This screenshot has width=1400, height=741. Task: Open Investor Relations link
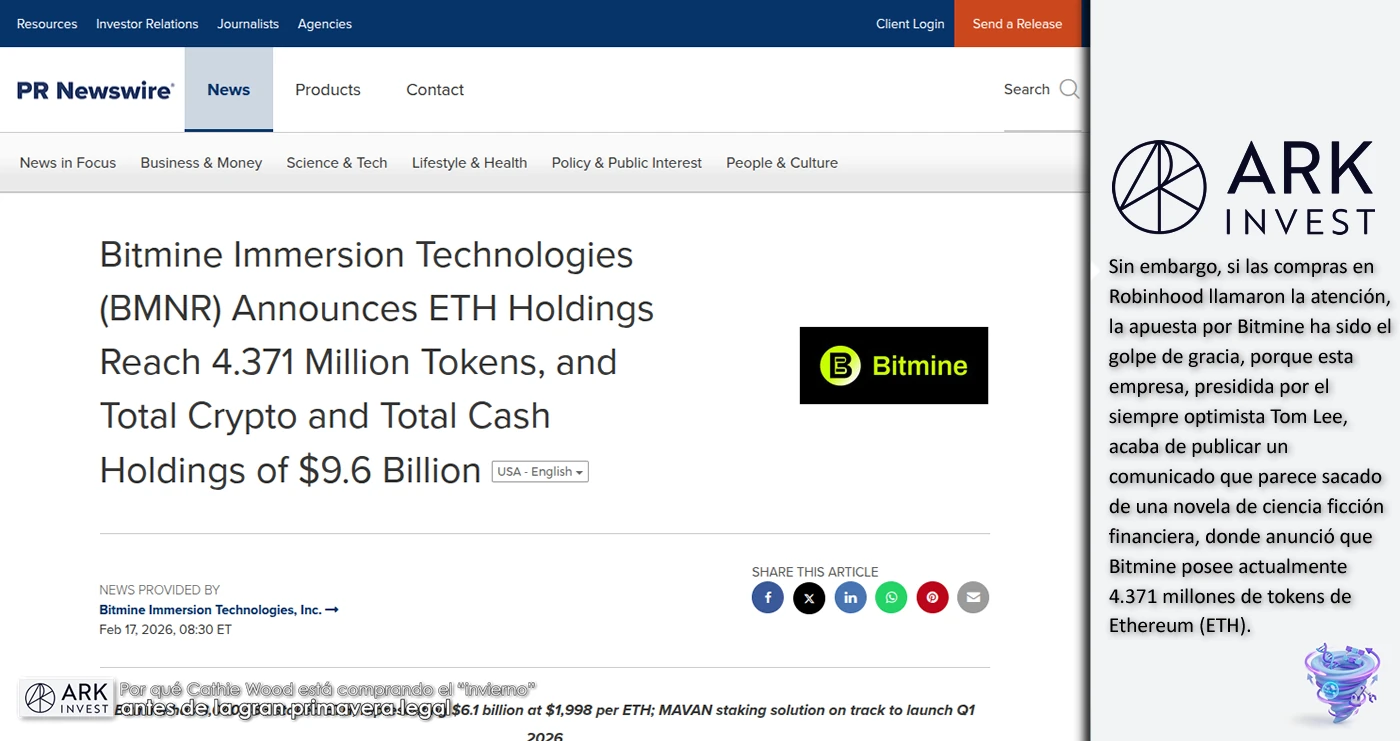coord(147,24)
